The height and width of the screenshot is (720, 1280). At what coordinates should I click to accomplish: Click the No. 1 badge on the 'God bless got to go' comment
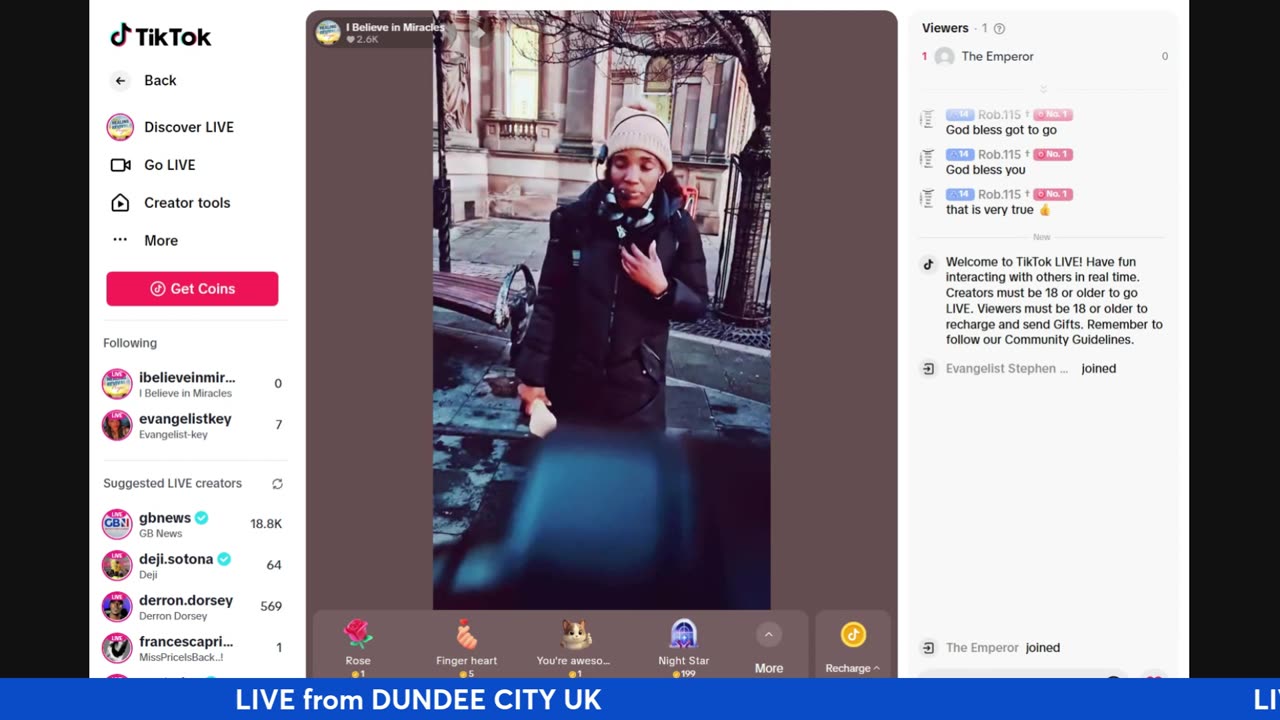pos(1053,115)
